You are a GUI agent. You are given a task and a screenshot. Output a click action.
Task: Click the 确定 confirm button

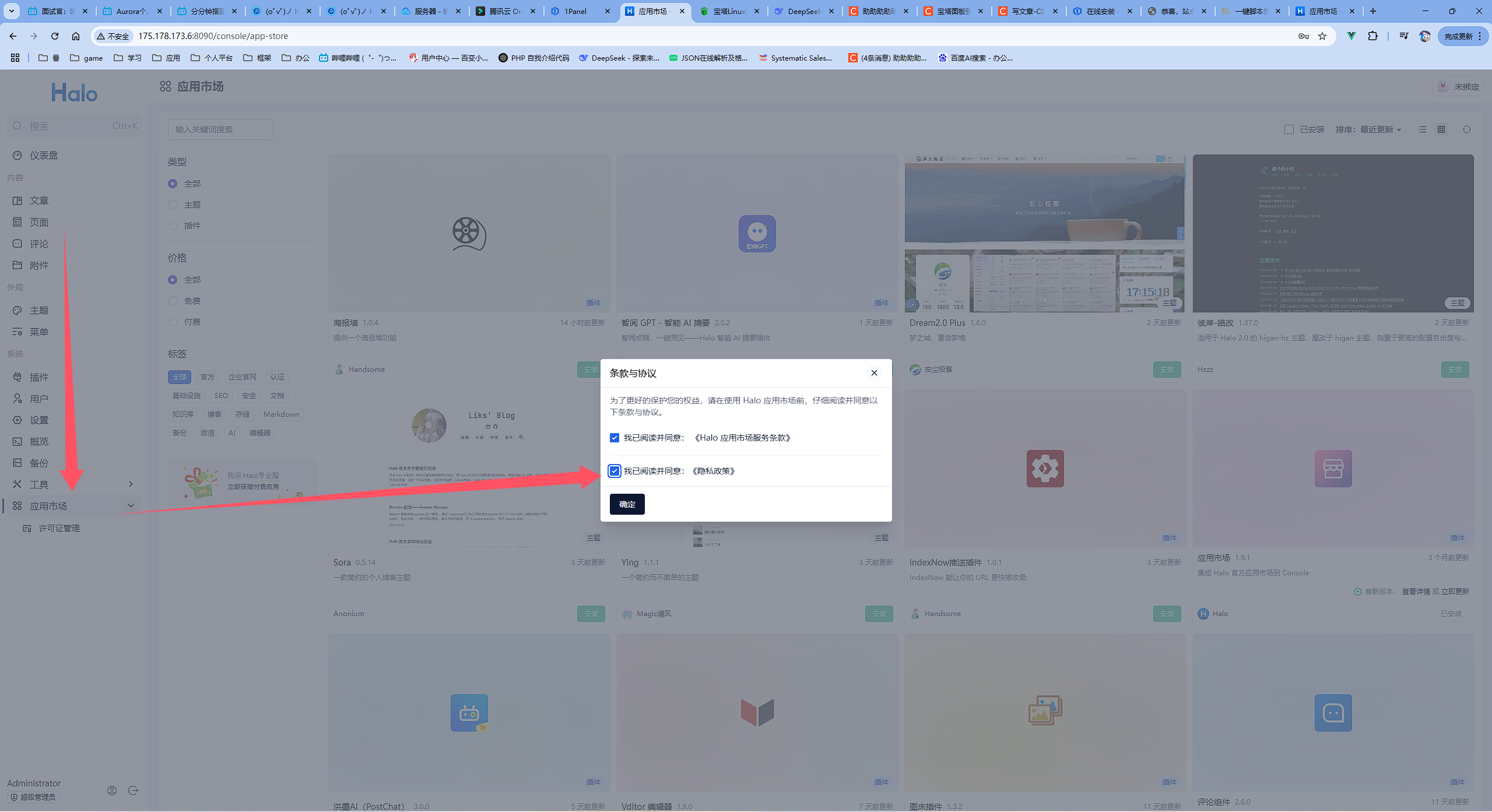point(627,504)
